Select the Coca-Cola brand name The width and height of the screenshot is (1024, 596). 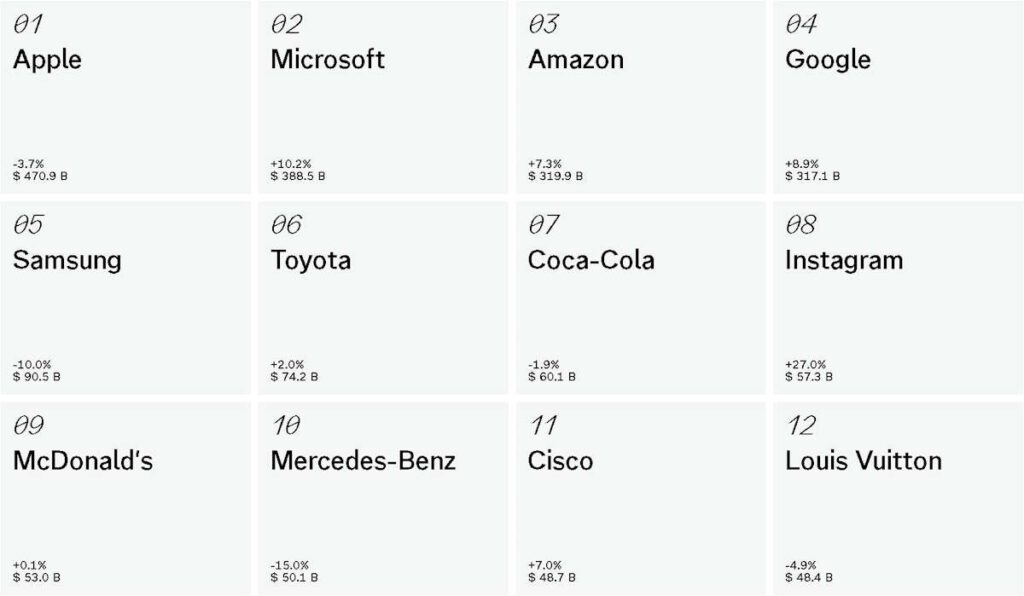coord(591,260)
